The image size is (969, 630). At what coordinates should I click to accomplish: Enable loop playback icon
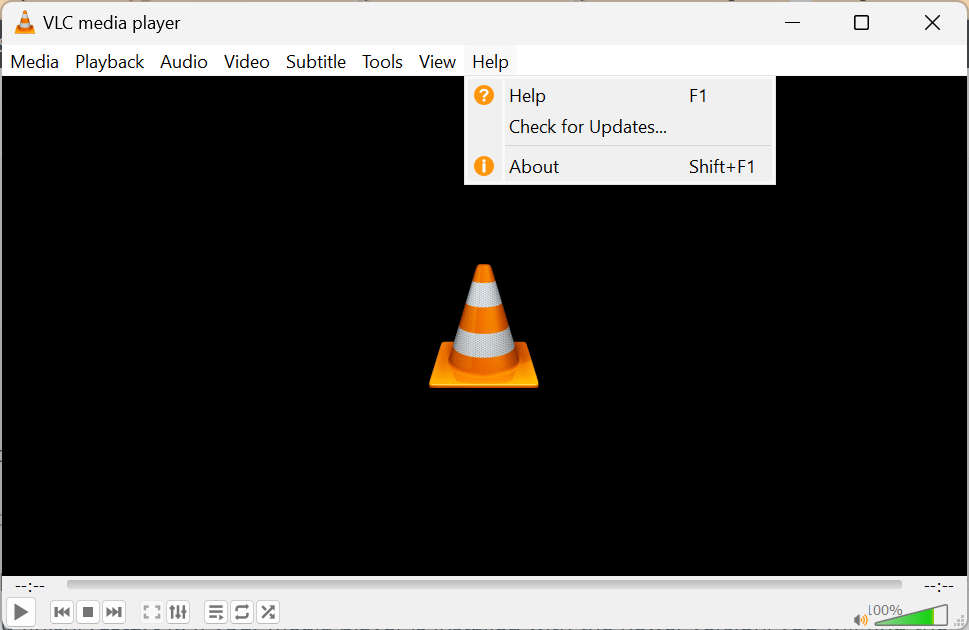tap(241, 611)
